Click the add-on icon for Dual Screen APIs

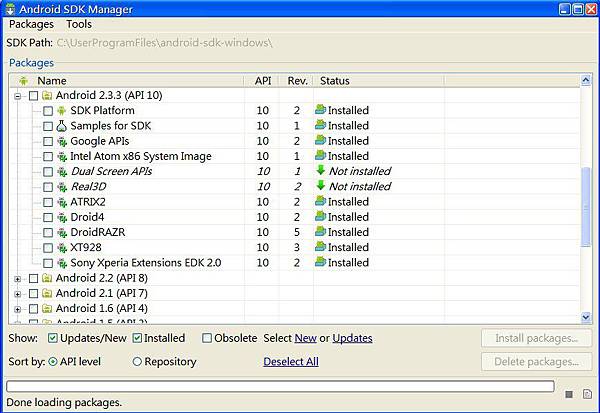tap(62, 171)
